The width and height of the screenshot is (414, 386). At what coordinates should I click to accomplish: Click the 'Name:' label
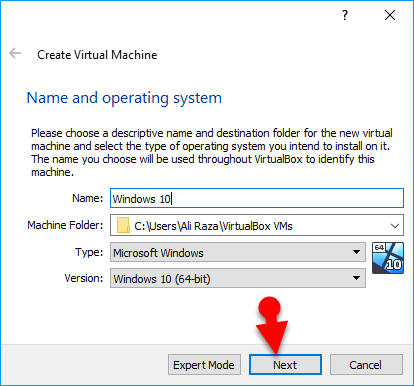click(x=88, y=198)
